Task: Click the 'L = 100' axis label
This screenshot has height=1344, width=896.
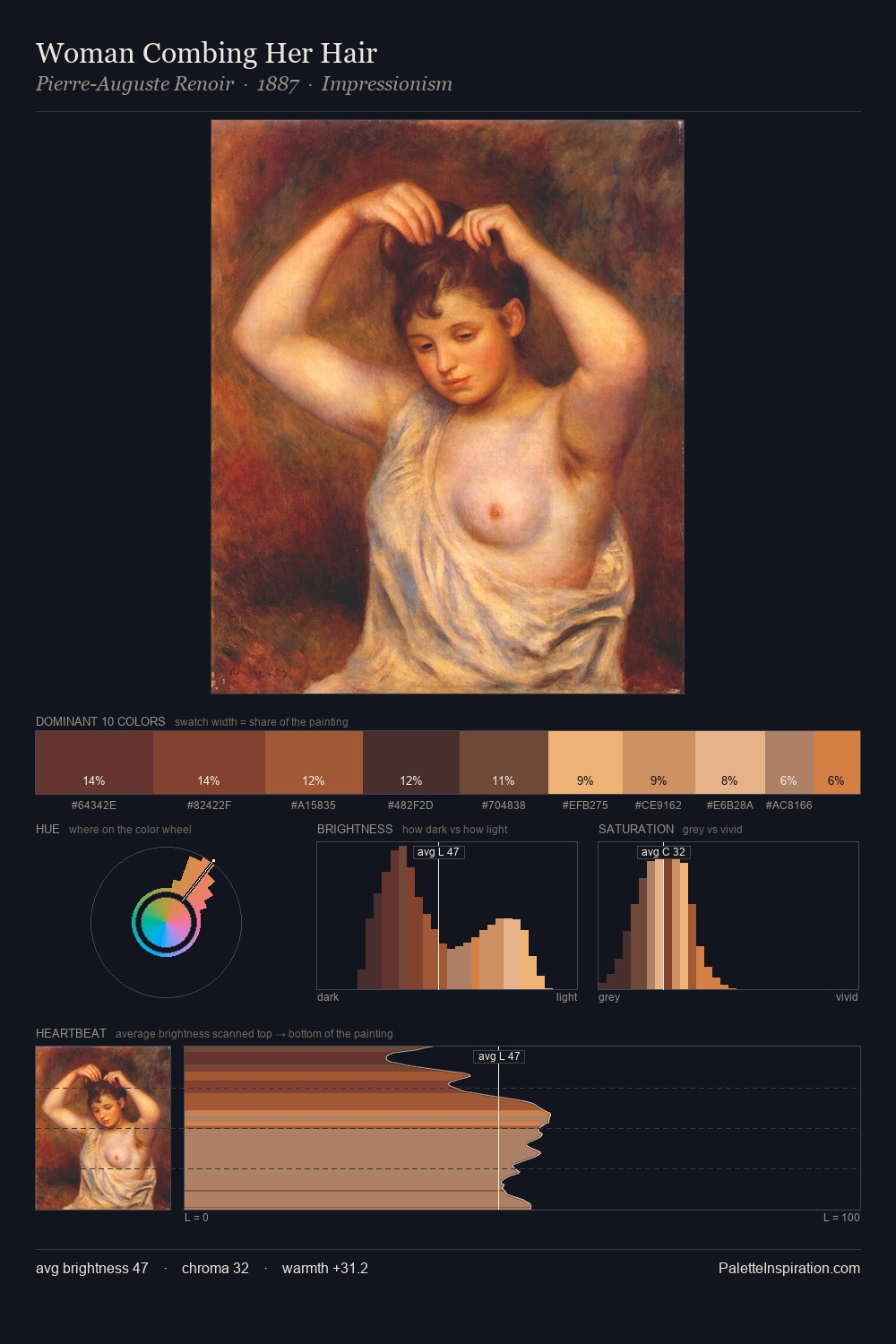Action: [x=841, y=1218]
